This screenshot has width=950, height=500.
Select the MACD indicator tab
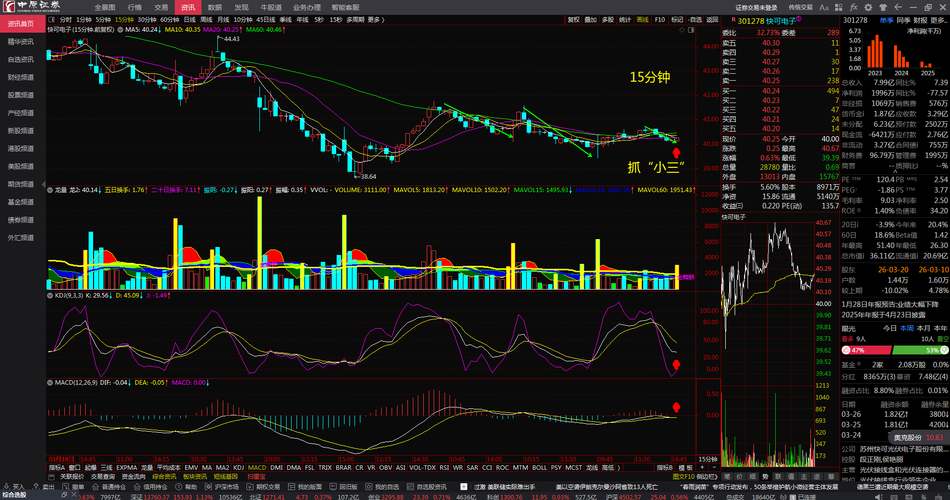pos(257,467)
